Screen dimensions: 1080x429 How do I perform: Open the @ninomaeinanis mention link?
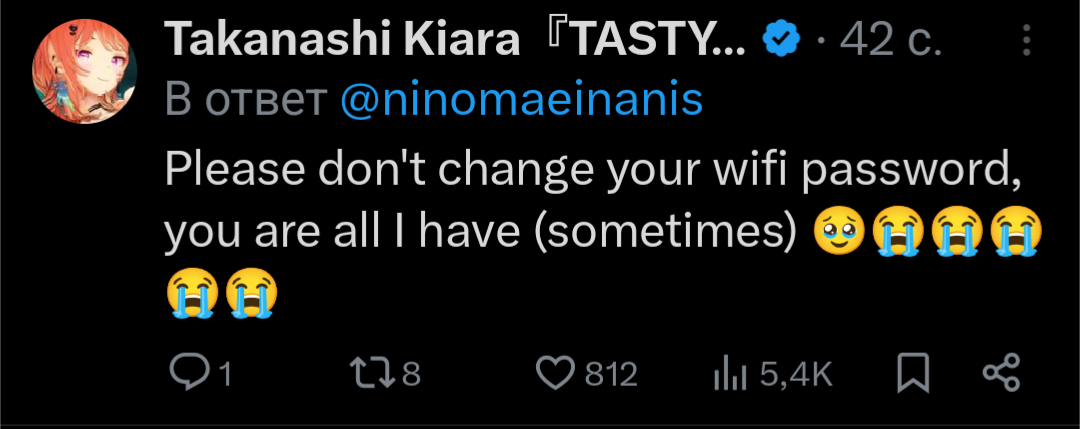[x=521, y=100]
